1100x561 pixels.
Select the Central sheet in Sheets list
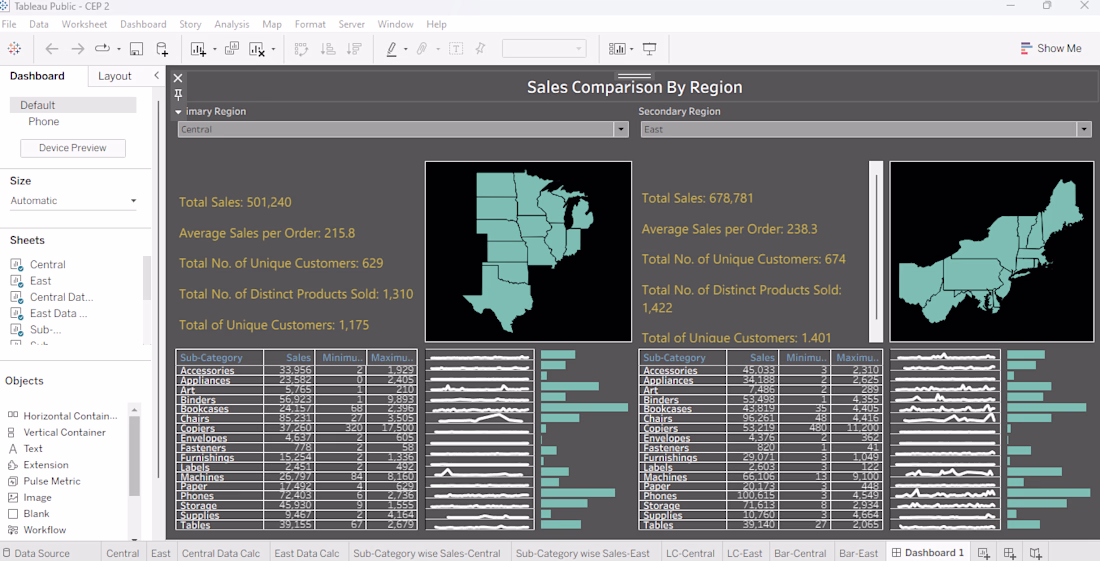click(x=48, y=264)
